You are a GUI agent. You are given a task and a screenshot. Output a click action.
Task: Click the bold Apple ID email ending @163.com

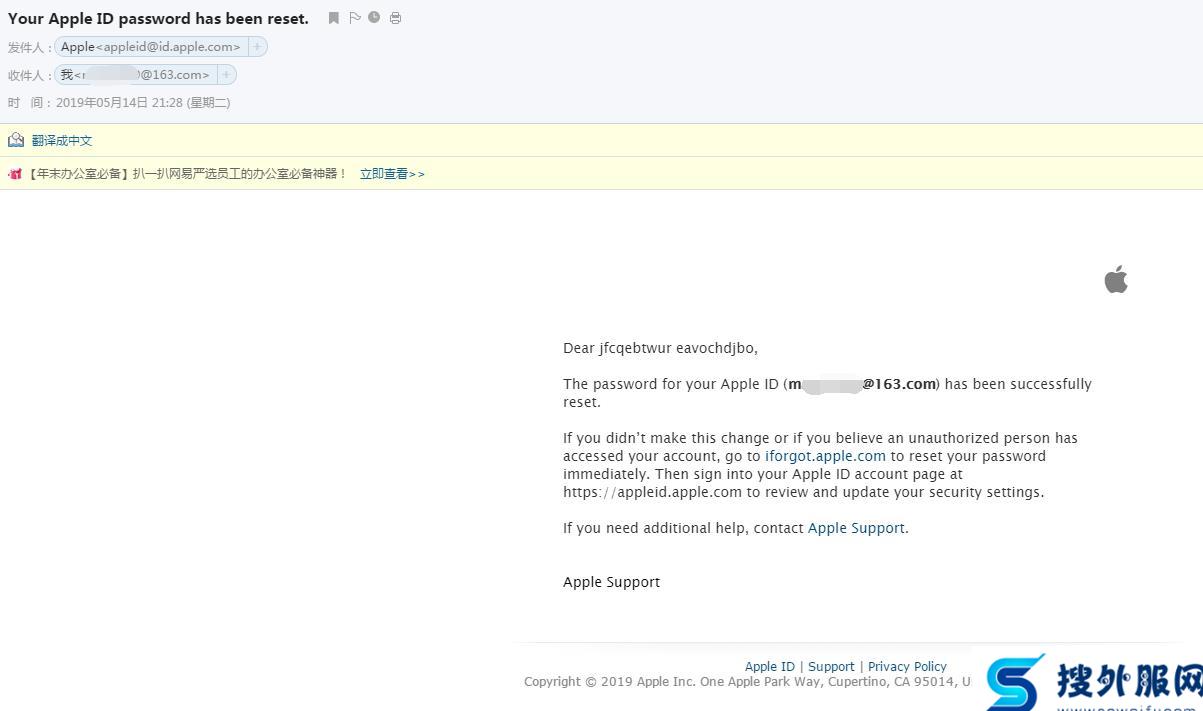click(862, 384)
